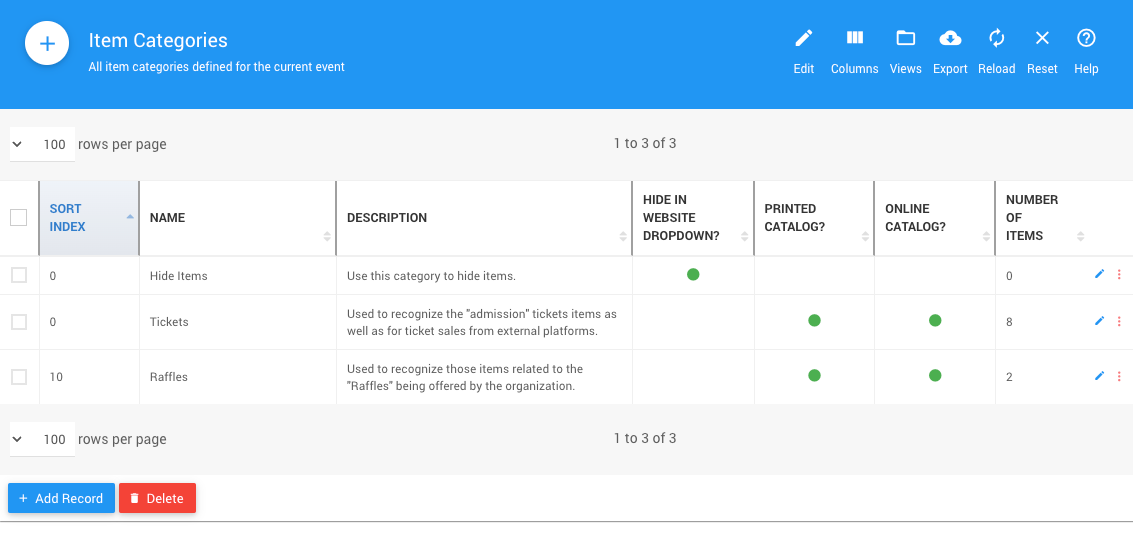1133x549 pixels.
Task: Check the Hide Items row checkbox
Action: (19, 275)
